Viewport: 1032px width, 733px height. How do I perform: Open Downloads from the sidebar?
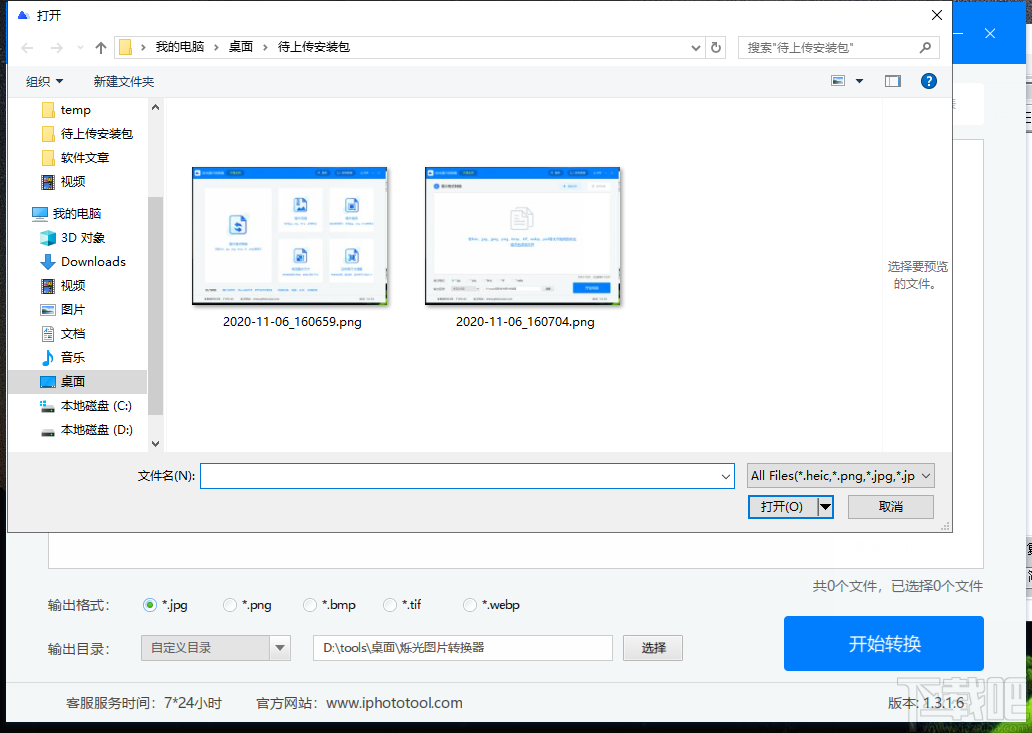pos(91,261)
